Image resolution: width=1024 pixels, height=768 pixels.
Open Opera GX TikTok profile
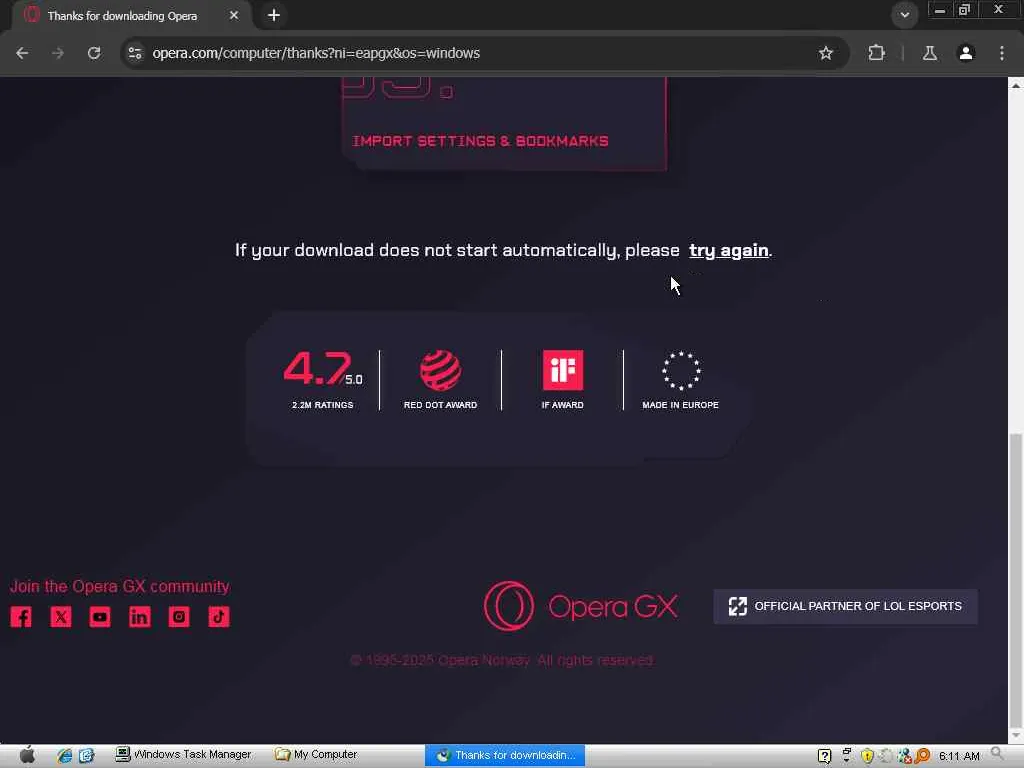tap(219, 616)
